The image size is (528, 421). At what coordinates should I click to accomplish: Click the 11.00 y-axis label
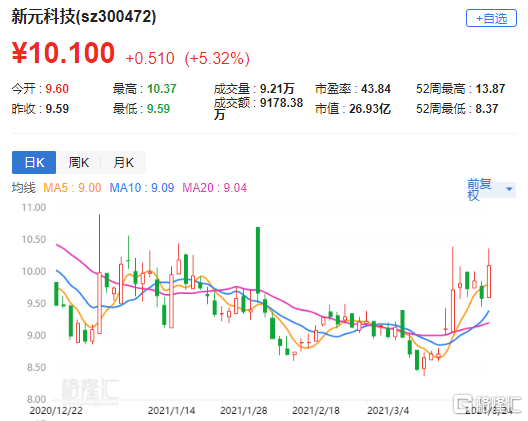[34, 207]
